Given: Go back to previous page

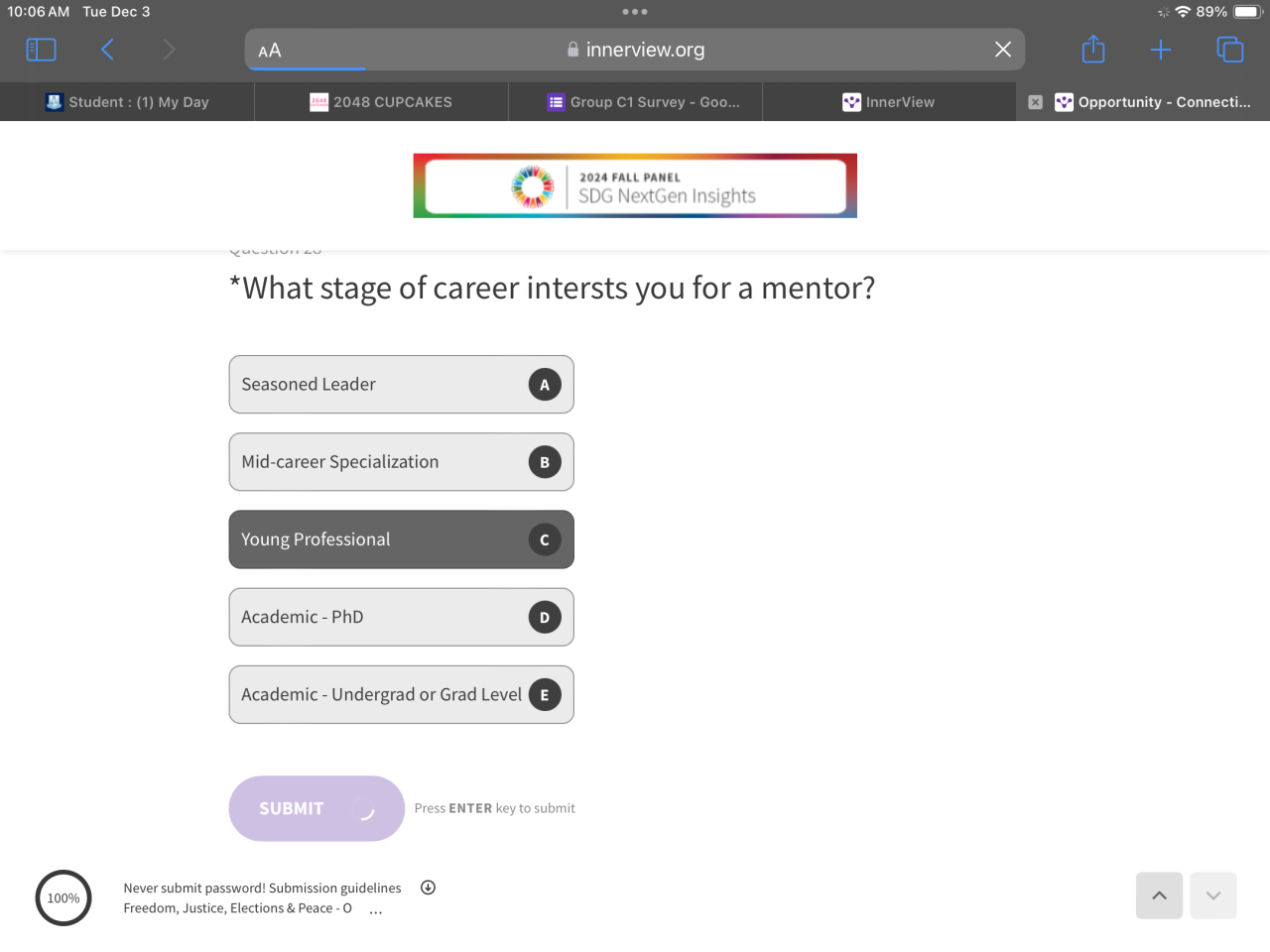Looking at the screenshot, I should pos(107,50).
